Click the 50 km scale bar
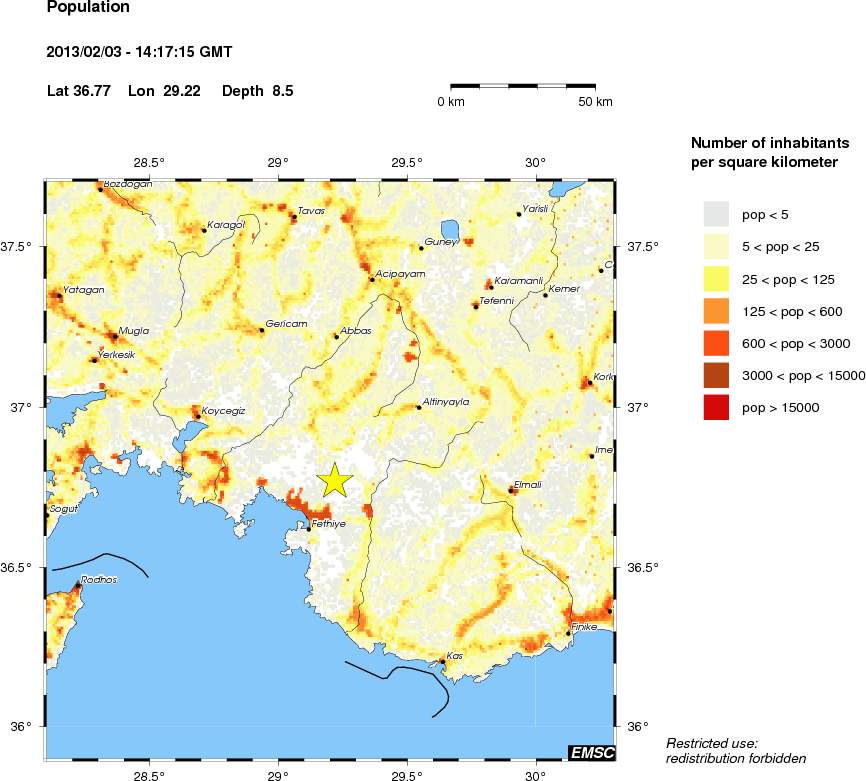The height and width of the screenshot is (781, 866). 523,87
